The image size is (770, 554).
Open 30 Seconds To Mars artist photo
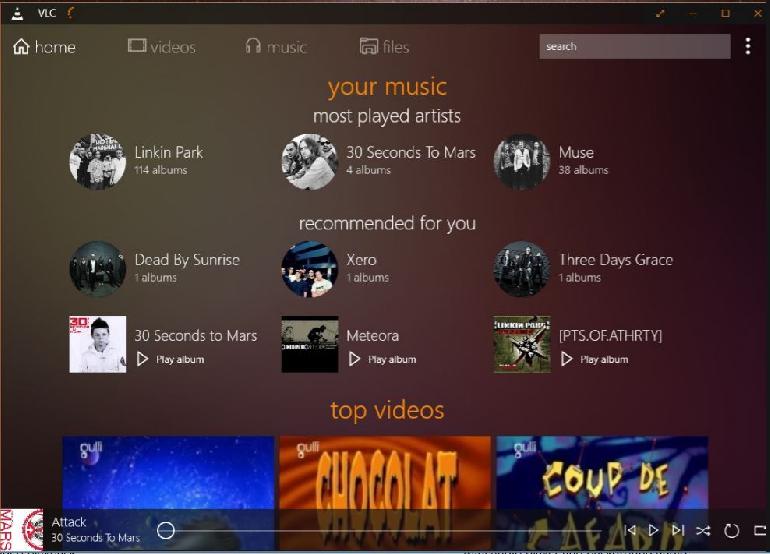coord(310,162)
